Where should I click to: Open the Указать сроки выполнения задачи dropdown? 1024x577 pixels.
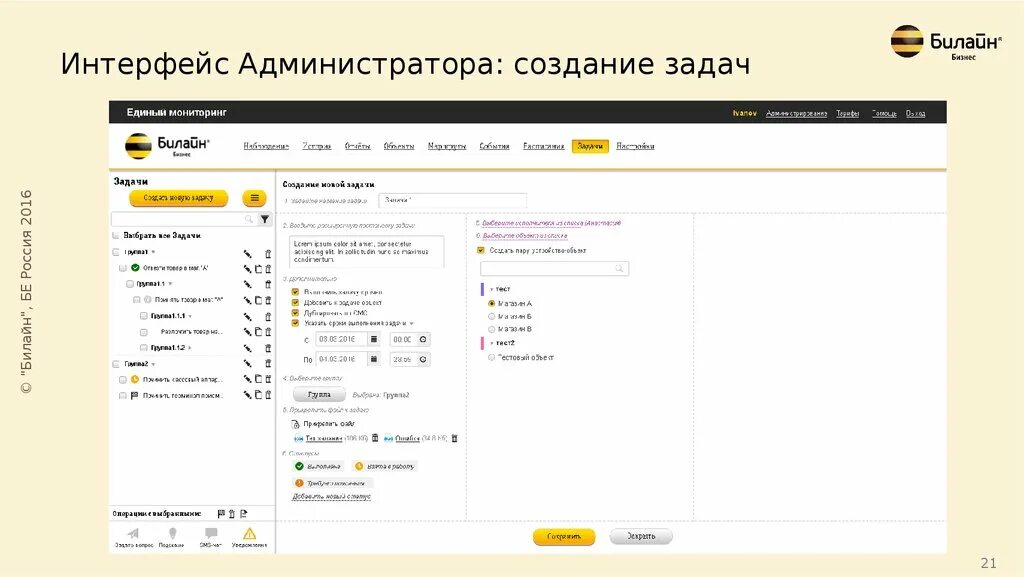(409, 323)
